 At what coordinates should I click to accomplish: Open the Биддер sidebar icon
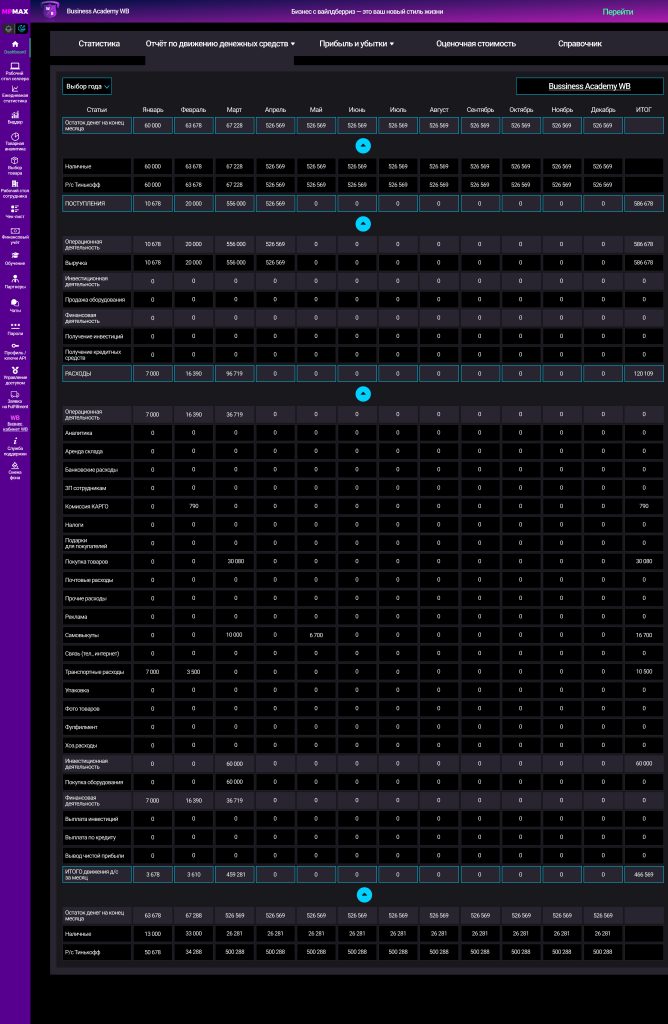[15, 116]
